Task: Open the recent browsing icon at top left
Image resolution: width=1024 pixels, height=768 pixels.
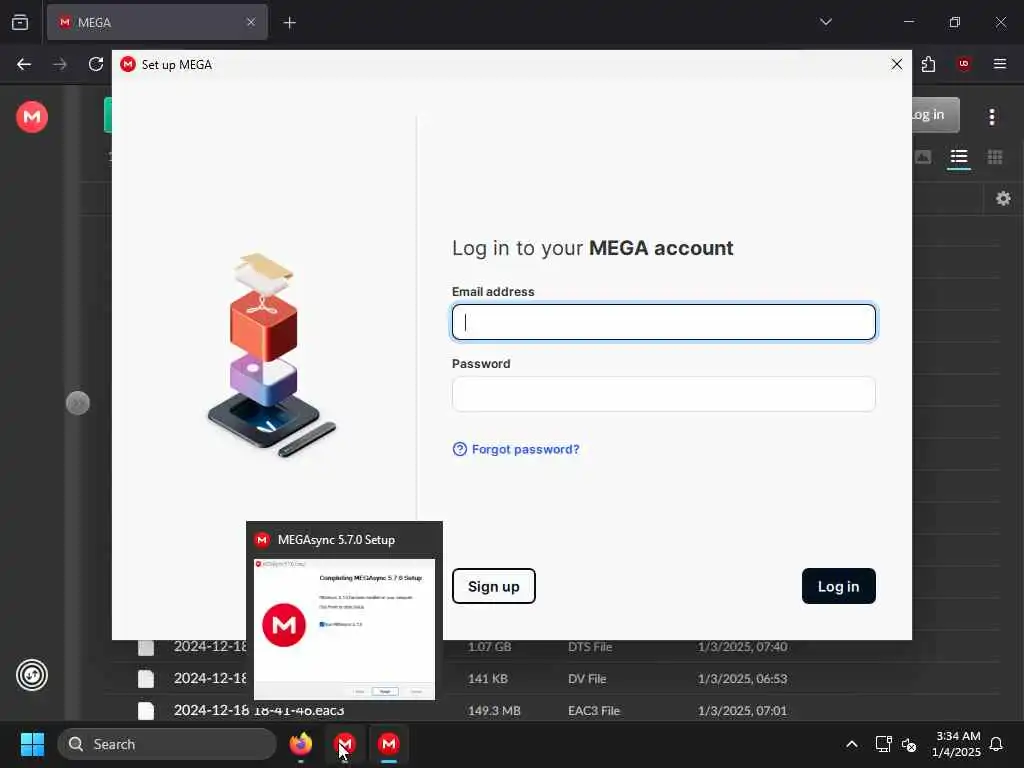Action: pos(20,22)
